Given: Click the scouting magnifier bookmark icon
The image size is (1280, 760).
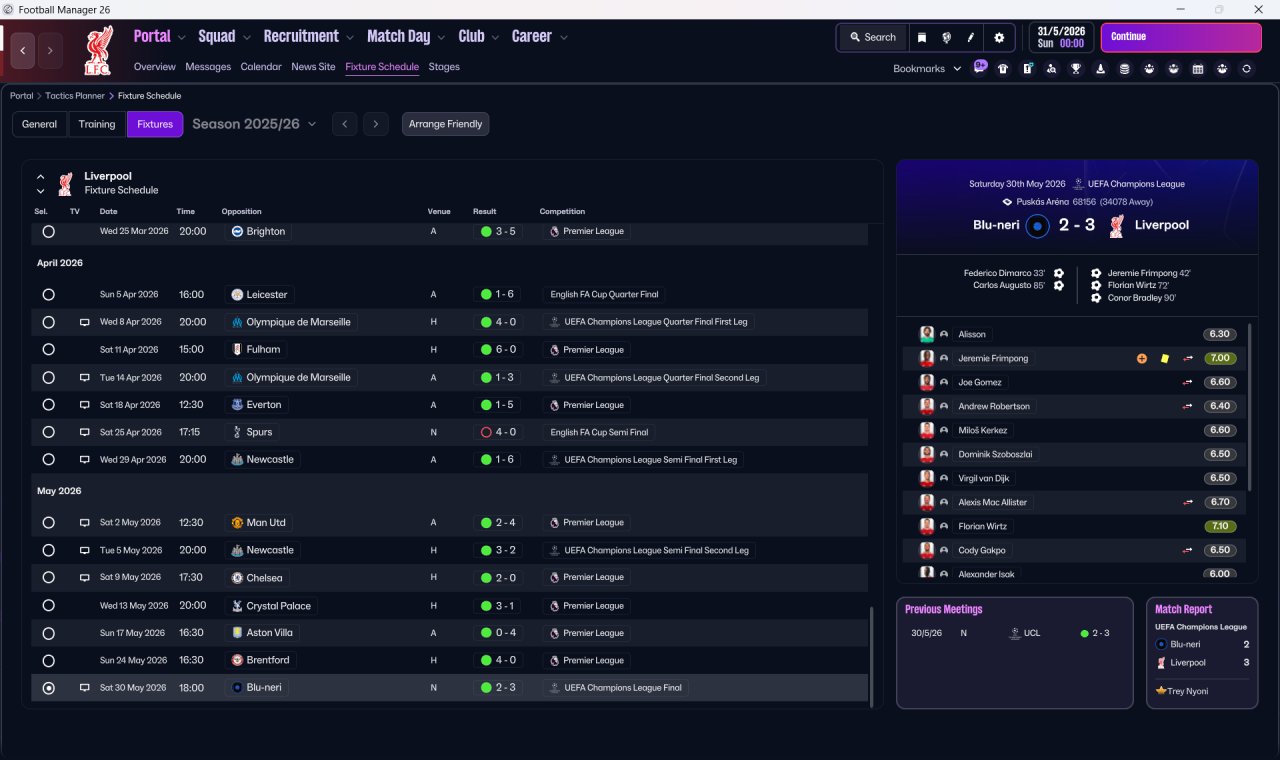Looking at the screenshot, I should coord(1051,69).
